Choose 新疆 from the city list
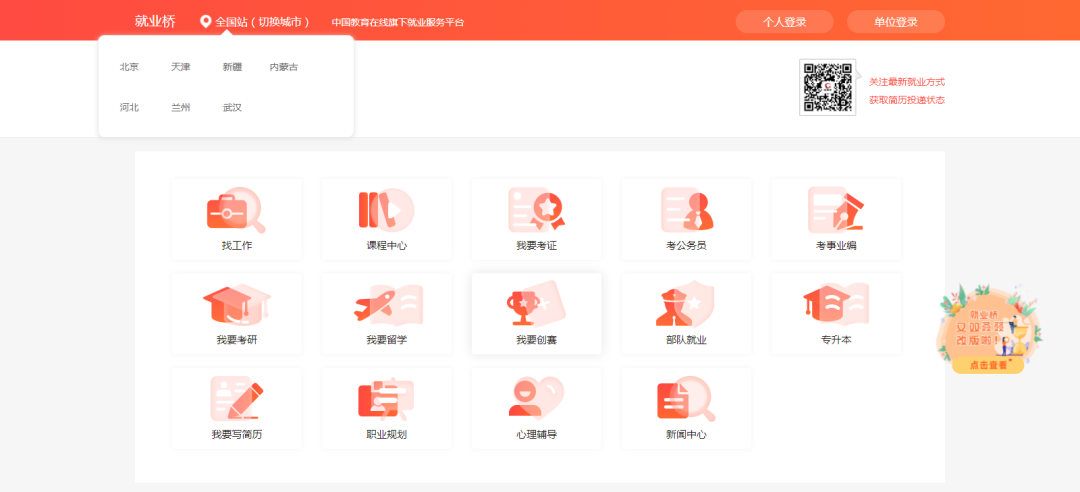1080x492 pixels. click(x=232, y=67)
